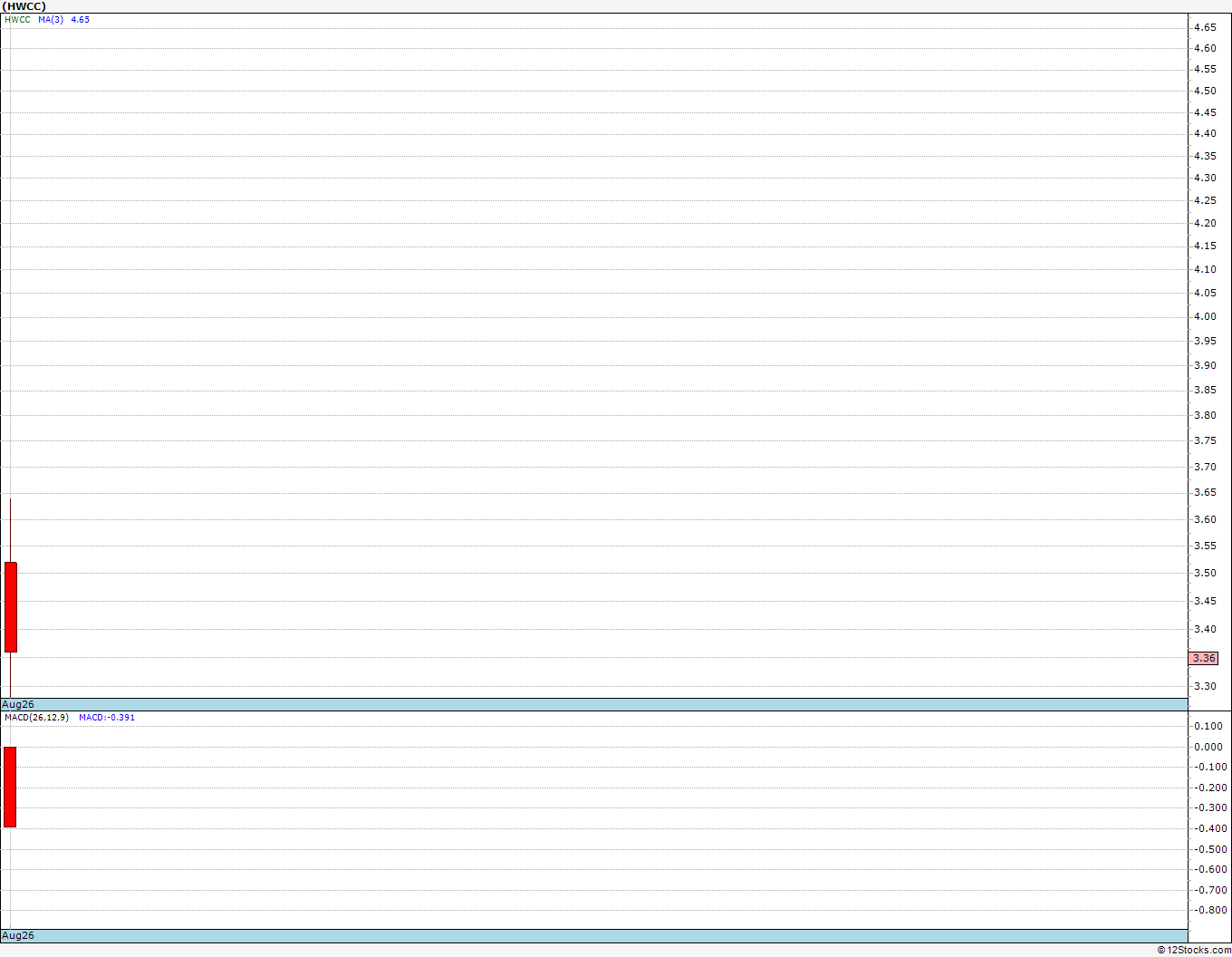
Task: Click the 0.100 MACD axis label
Action: pos(1208,726)
